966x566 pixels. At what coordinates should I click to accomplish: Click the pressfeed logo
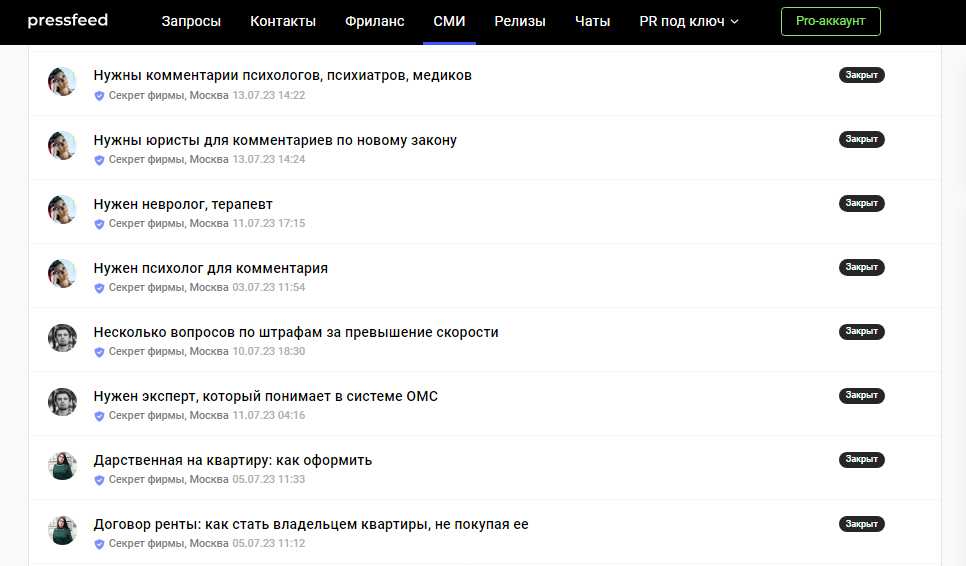[68, 21]
